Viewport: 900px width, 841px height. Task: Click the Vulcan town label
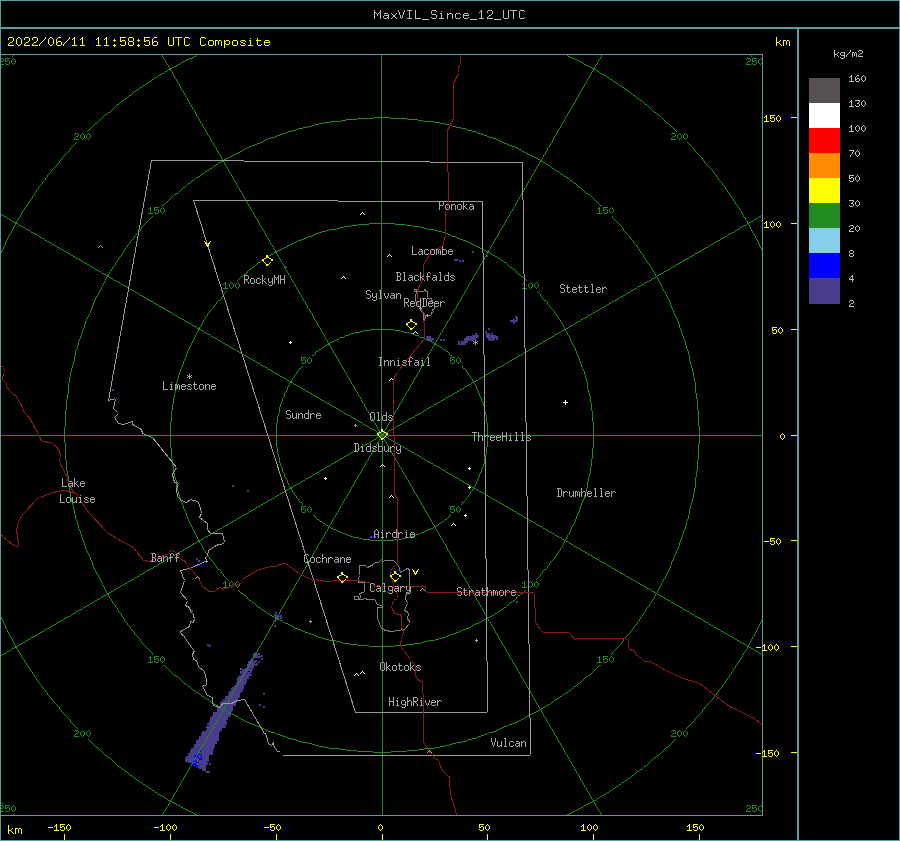click(x=508, y=743)
